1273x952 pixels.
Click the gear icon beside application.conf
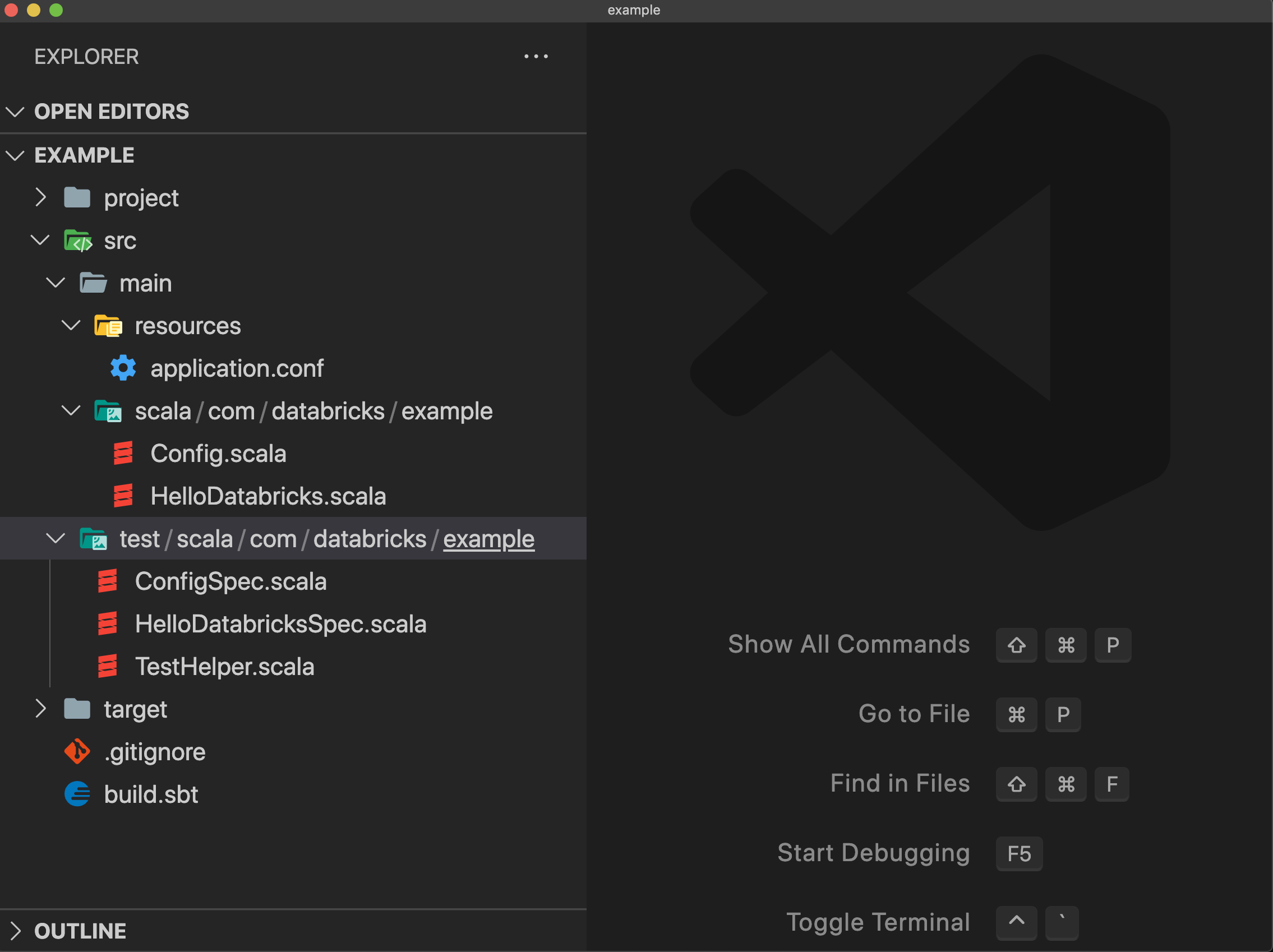[123, 368]
